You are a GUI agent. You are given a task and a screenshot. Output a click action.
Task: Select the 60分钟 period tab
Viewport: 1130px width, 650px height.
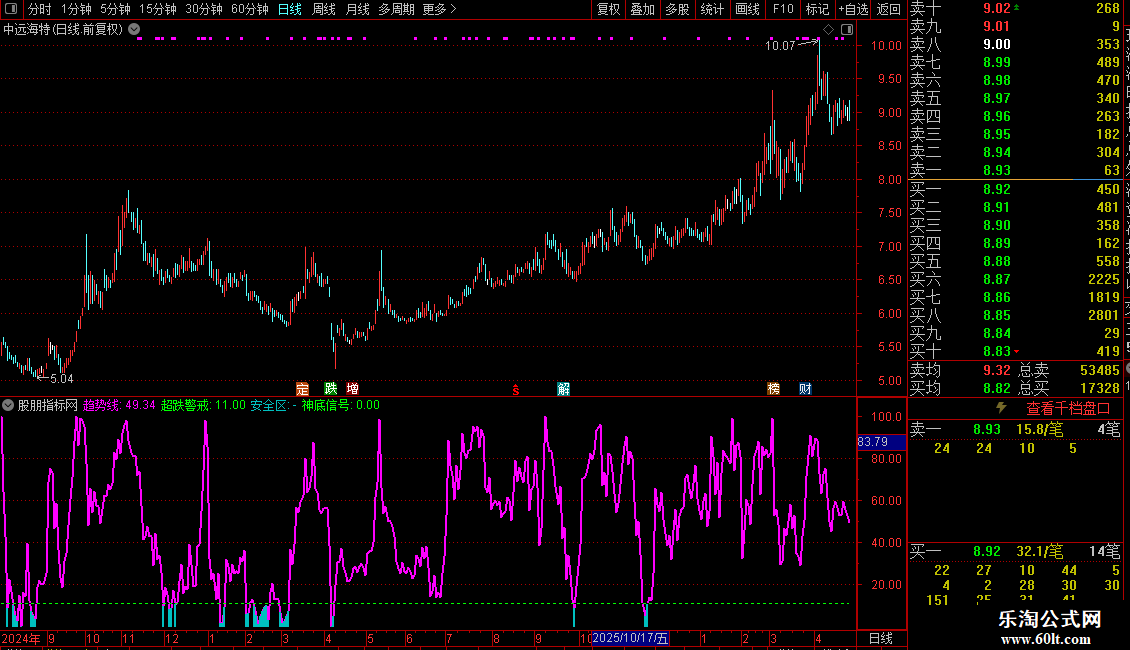pyautogui.click(x=249, y=9)
